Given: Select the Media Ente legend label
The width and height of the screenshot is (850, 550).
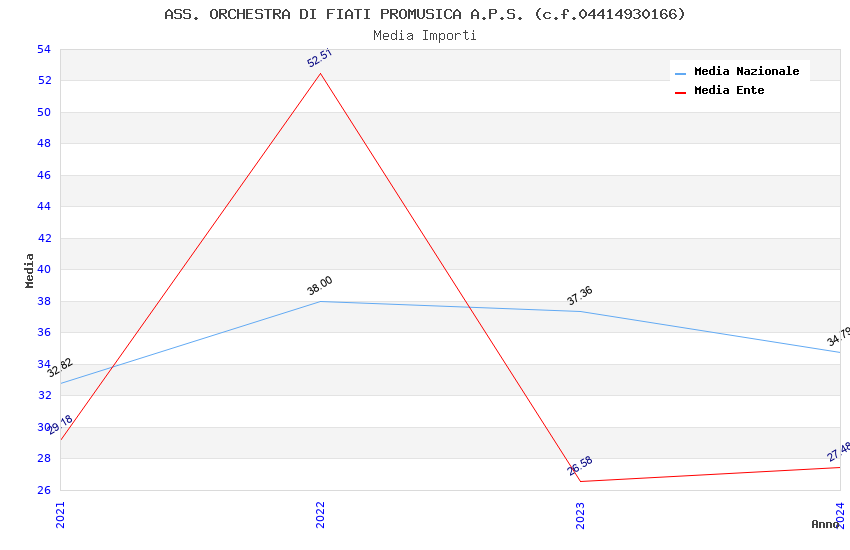Looking at the screenshot, I should click(x=729, y=91).
